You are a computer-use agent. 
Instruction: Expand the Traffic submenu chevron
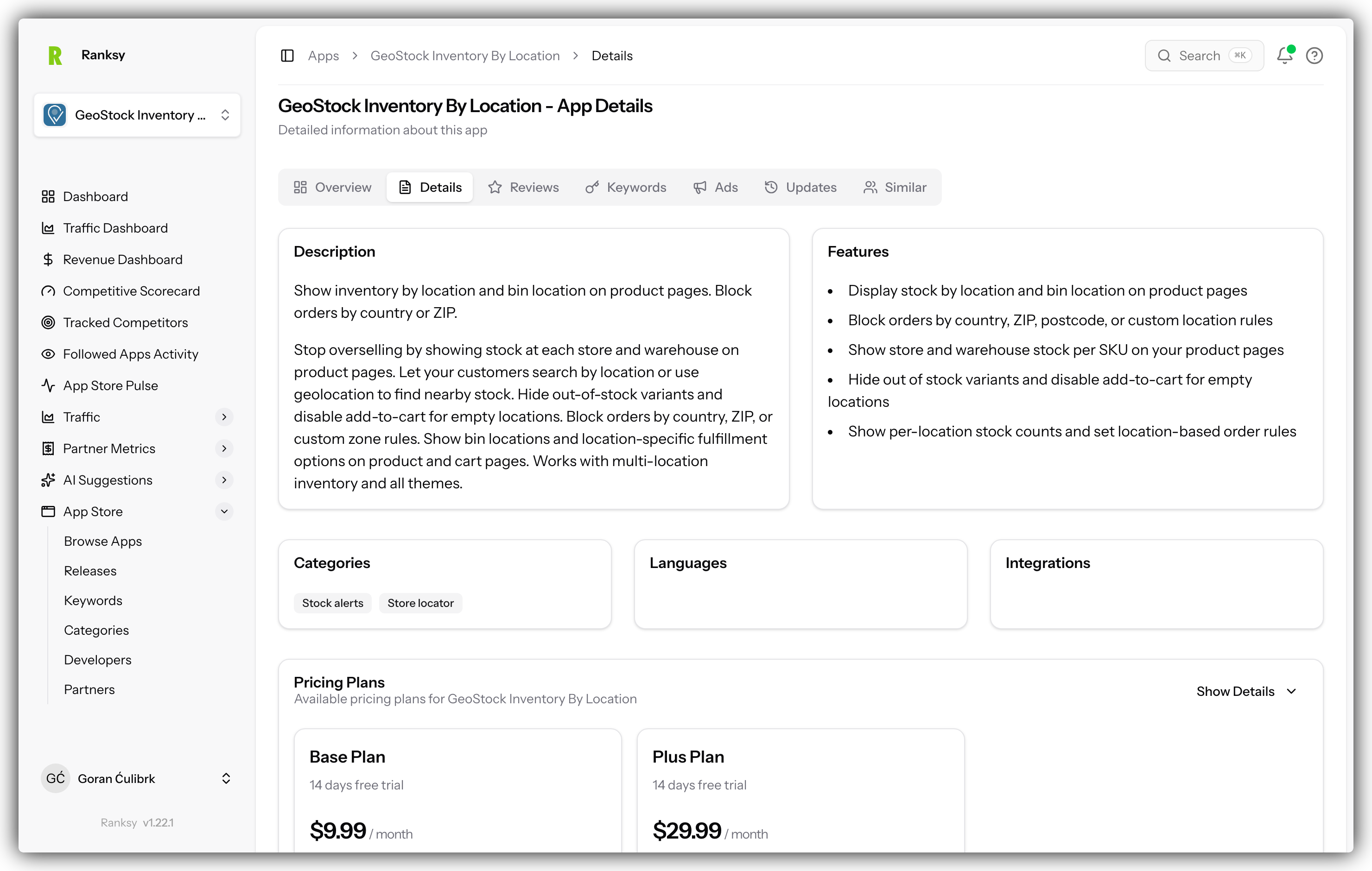tap(224, 417)
